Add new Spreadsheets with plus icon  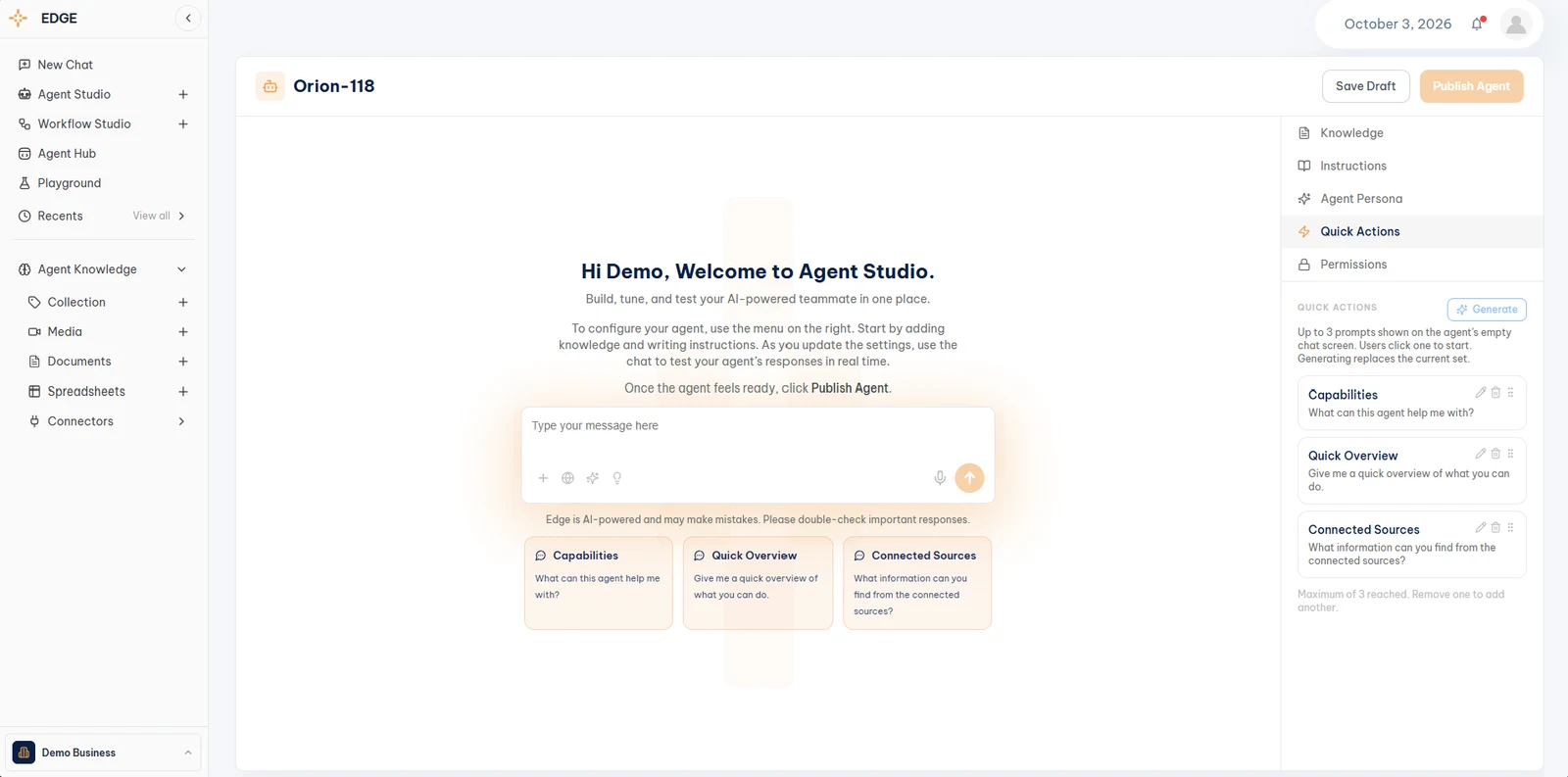(183, 391)
